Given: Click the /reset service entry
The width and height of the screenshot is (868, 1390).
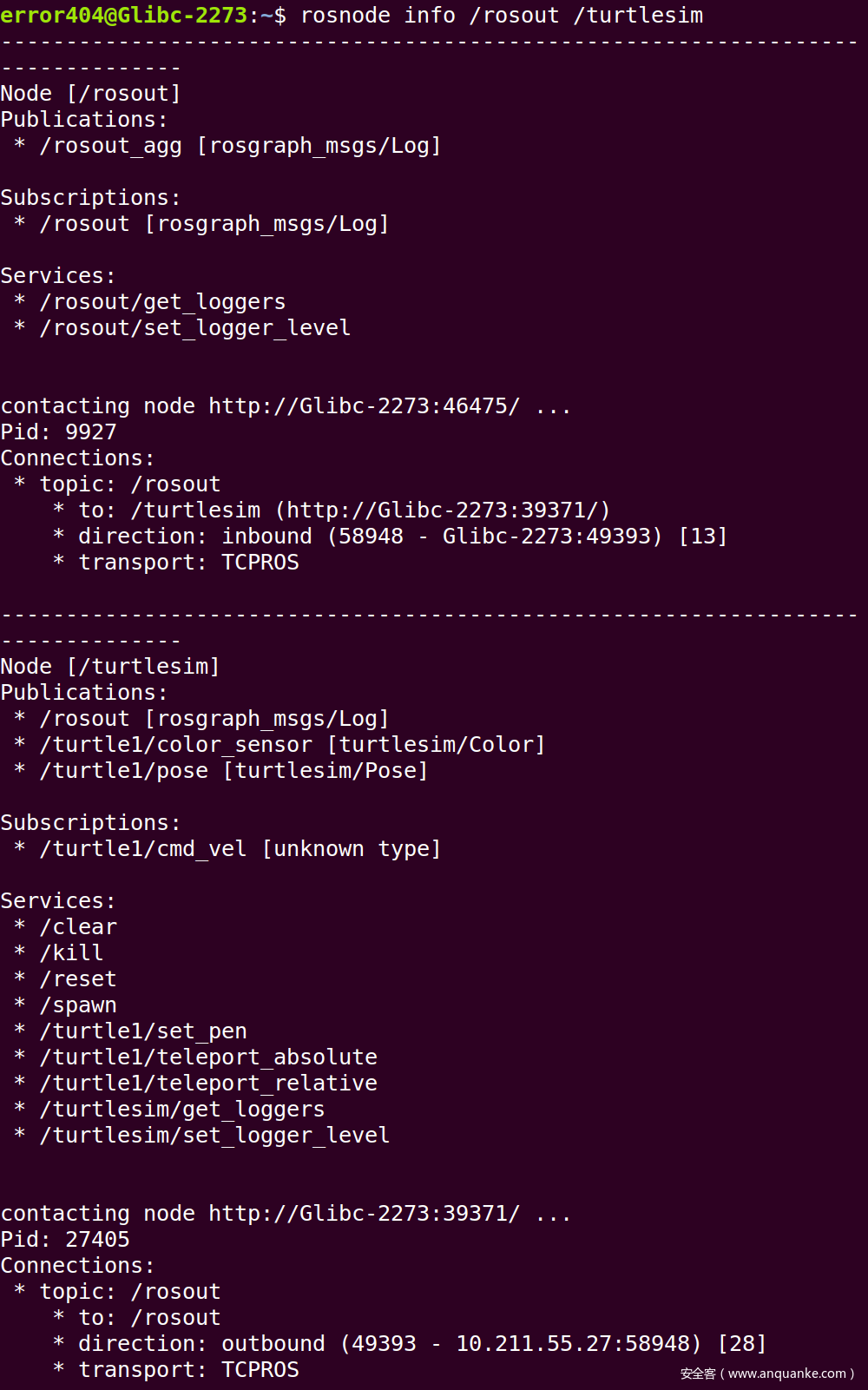Looking at the screenshot, I should (78, 979).
